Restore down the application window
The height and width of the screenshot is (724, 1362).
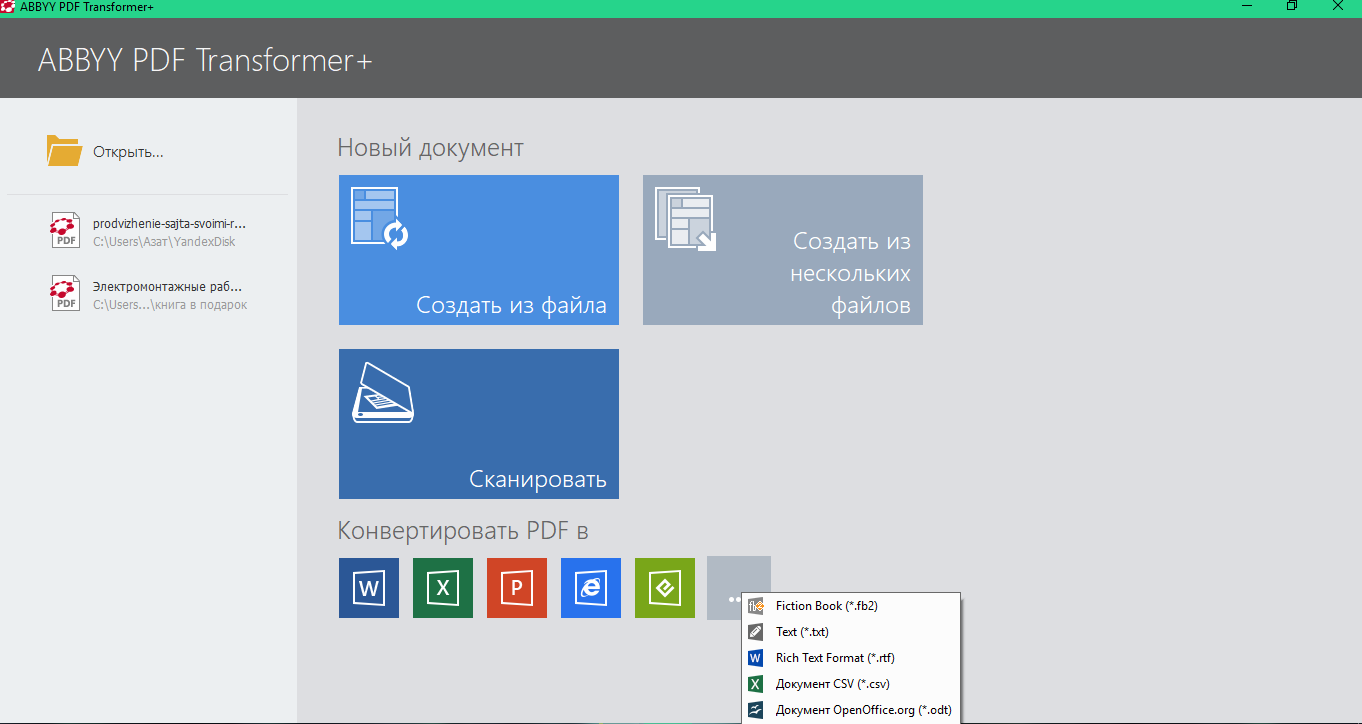(1292, 6)
